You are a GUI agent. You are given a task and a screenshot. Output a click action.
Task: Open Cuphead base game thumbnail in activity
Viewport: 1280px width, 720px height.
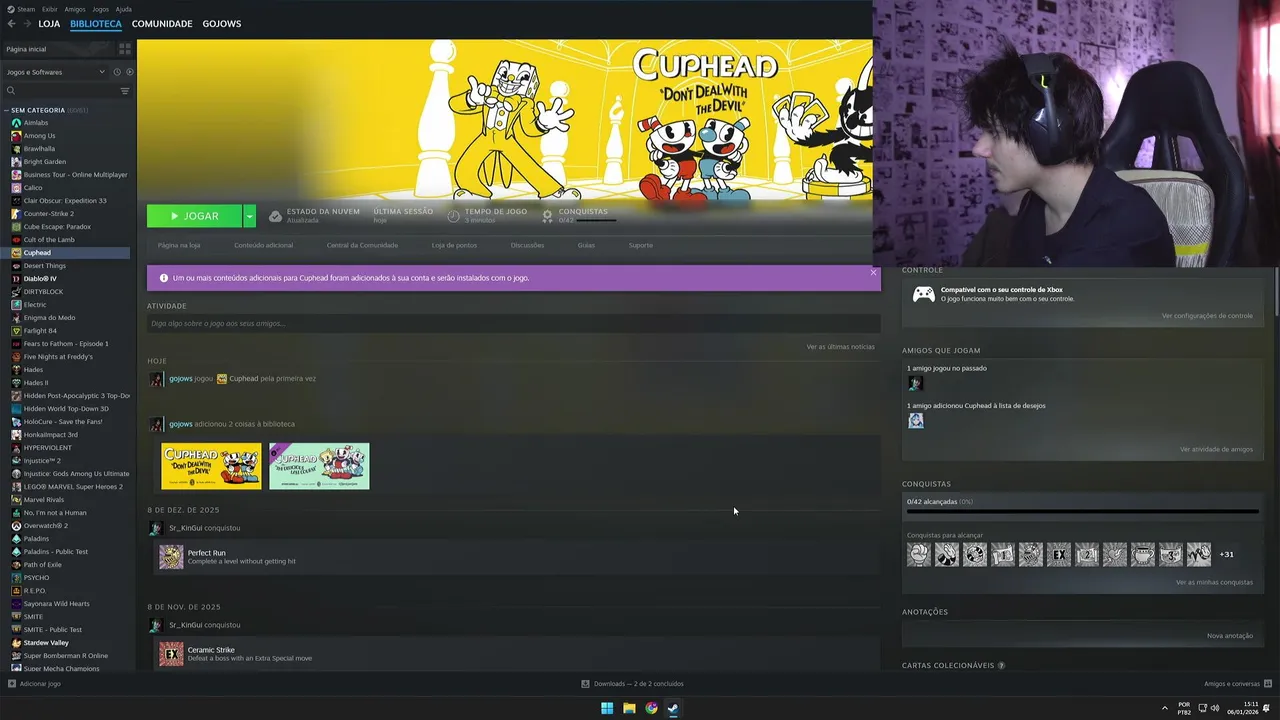(x=211, y=466)
